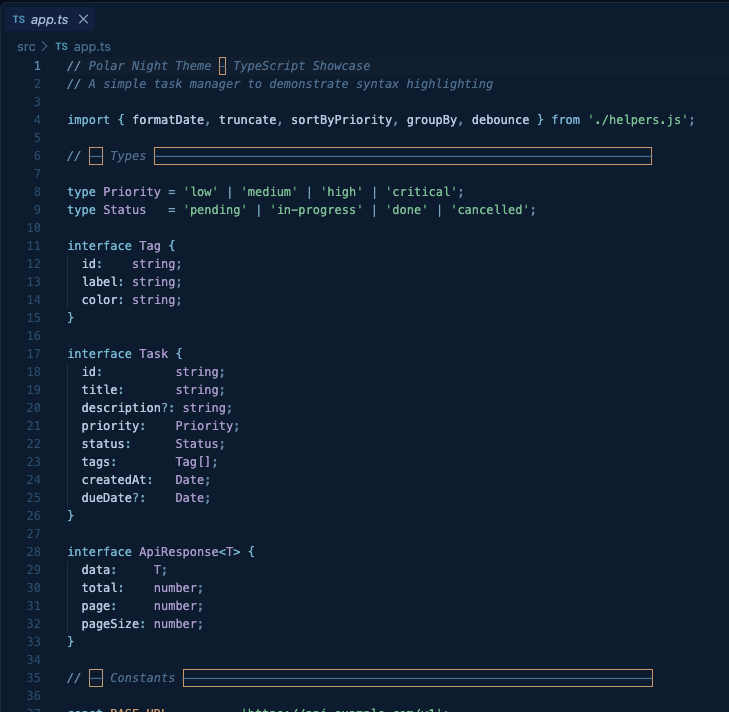Click the 'Constants' section comment
This screenshot has height=712, width=729.
coord(142,678)
